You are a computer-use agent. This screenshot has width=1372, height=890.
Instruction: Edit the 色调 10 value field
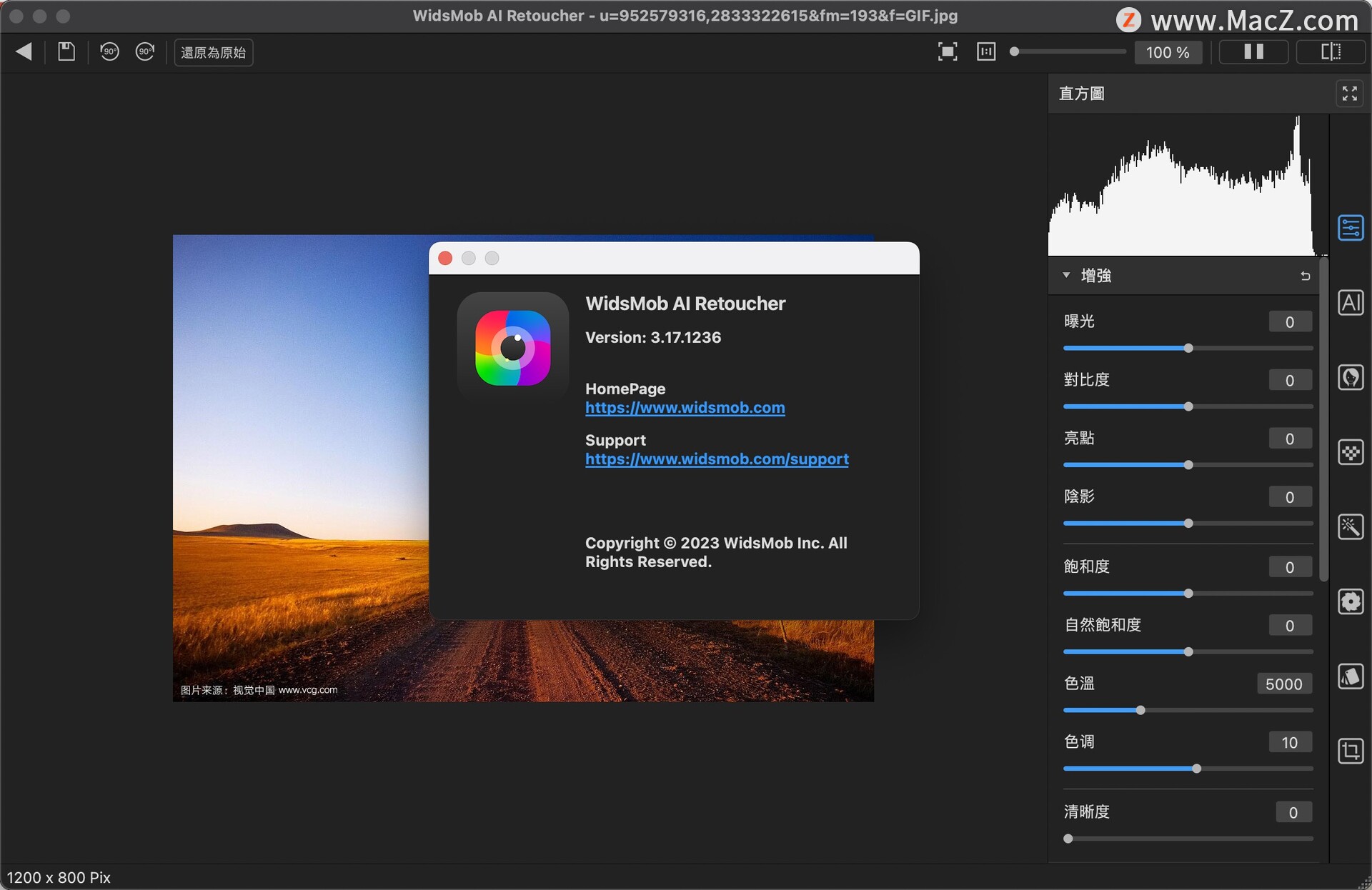(x=1290, y=742)
